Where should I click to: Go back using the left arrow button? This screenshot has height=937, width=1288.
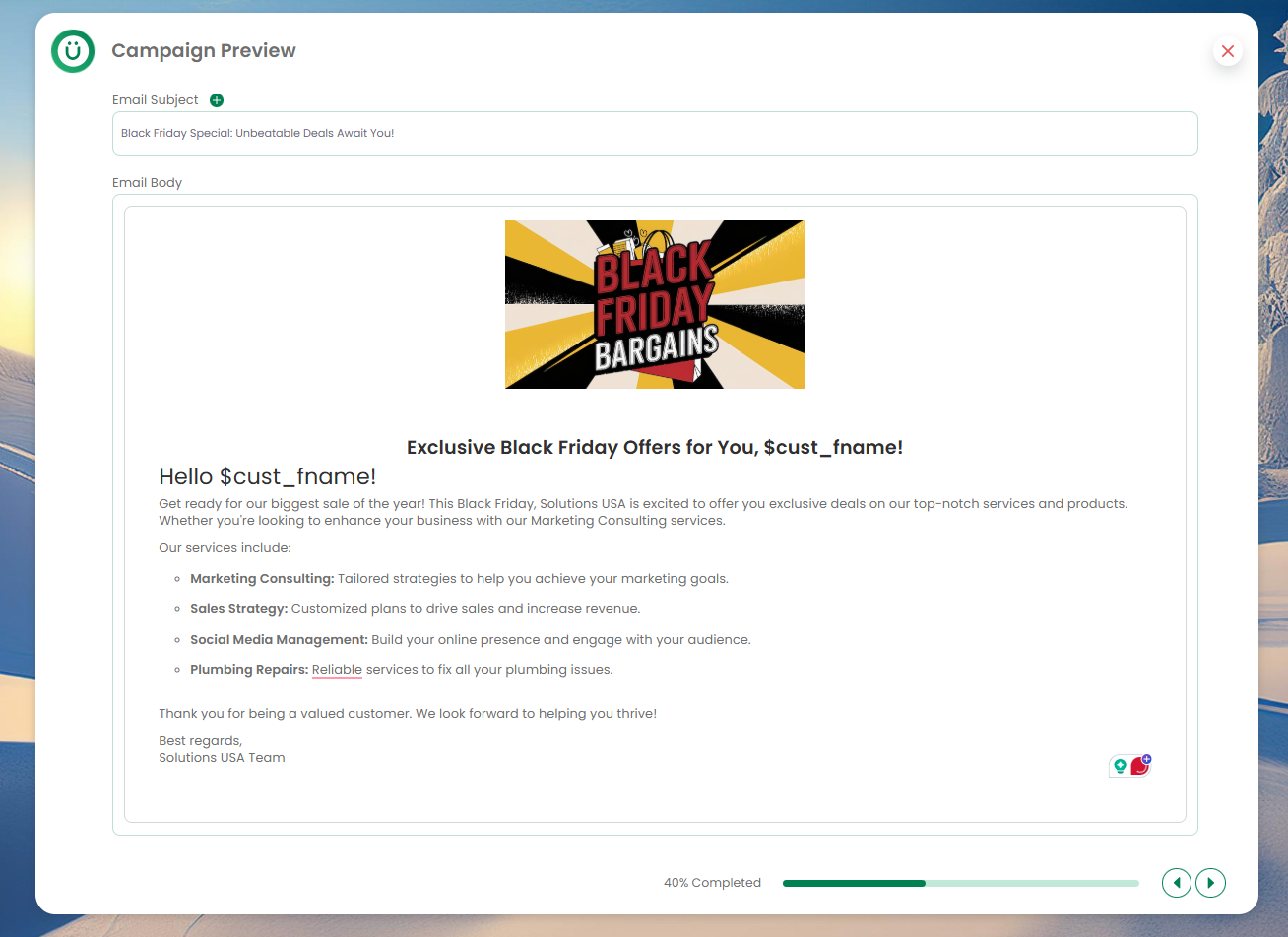click(x=1176, y=883)
